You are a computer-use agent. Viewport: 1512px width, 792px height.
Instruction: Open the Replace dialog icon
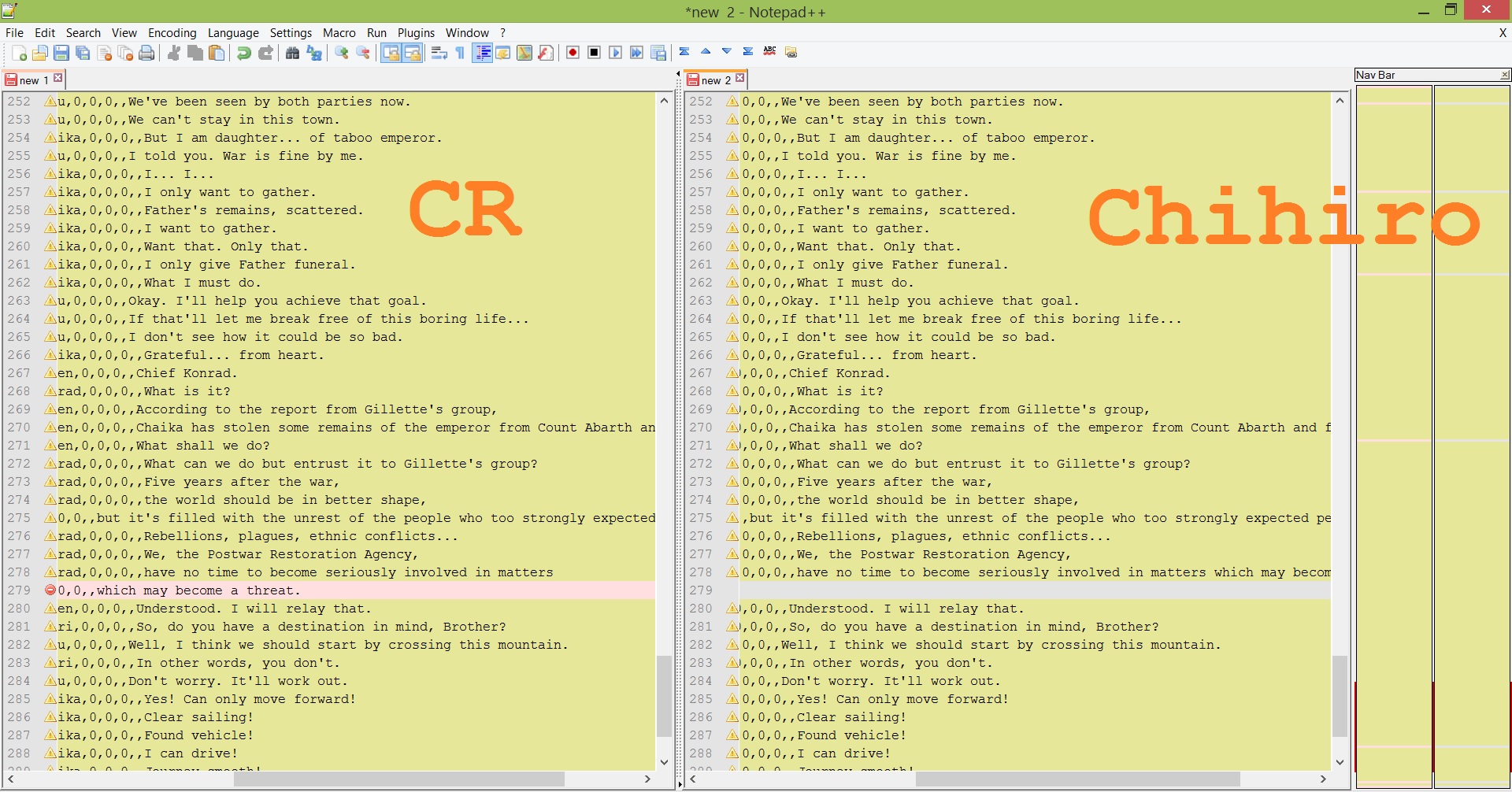click(x=314, y=53)
